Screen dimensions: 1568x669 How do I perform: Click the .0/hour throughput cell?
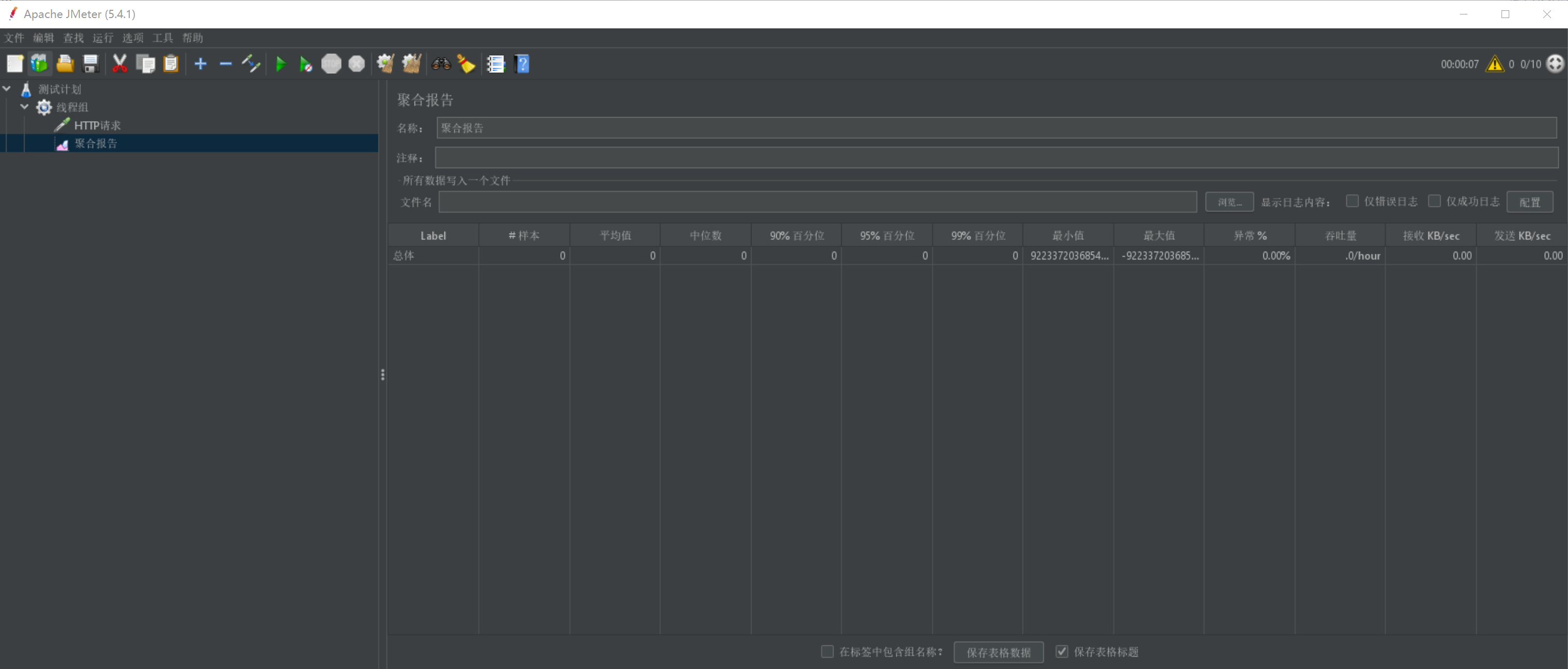[x=1340, y=255]
